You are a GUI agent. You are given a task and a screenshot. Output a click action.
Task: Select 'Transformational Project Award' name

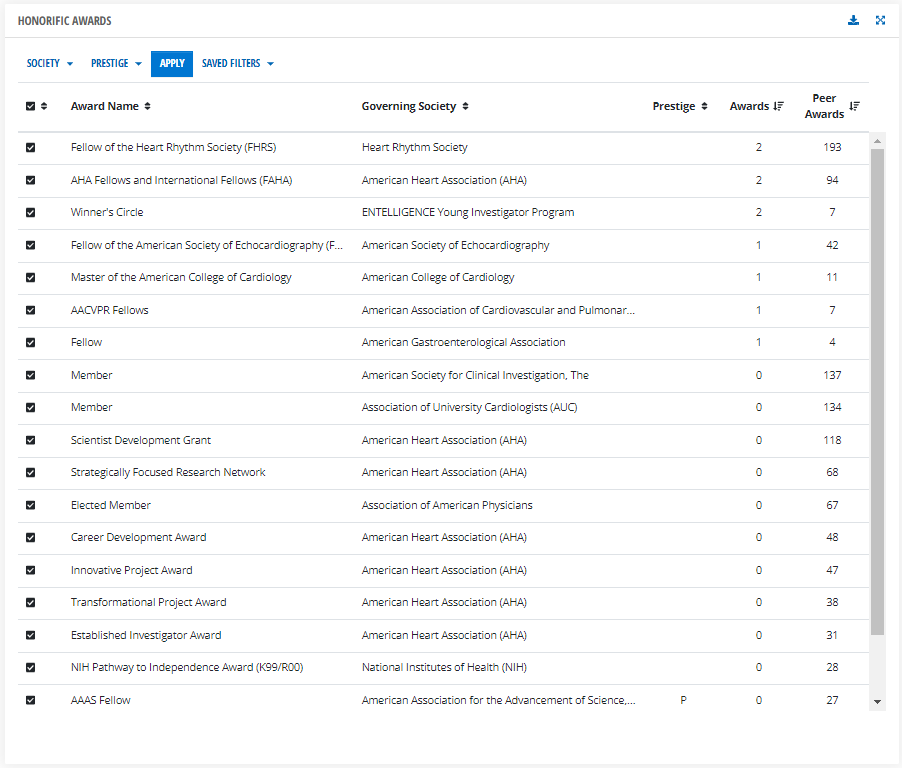pos(148,602)
